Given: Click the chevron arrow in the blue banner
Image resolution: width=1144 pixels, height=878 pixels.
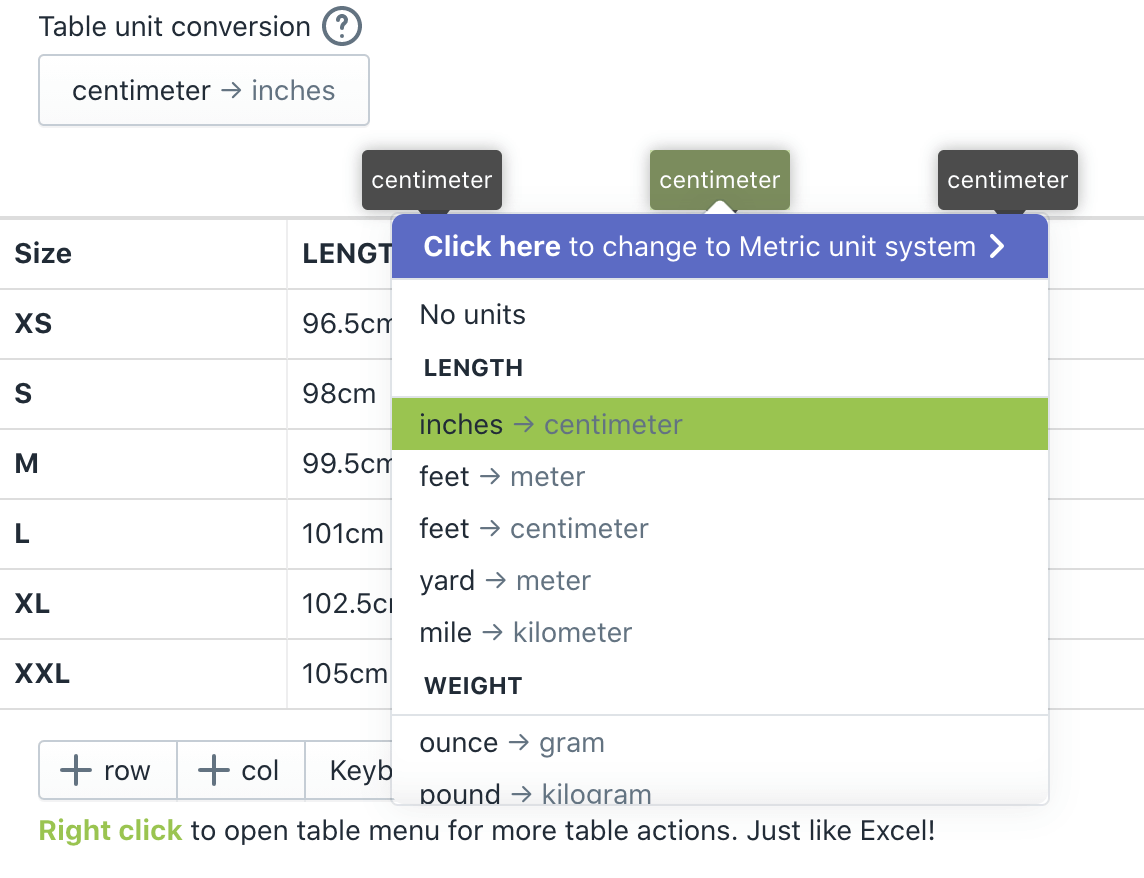Looking at the screenshot, I should point(996,247).
